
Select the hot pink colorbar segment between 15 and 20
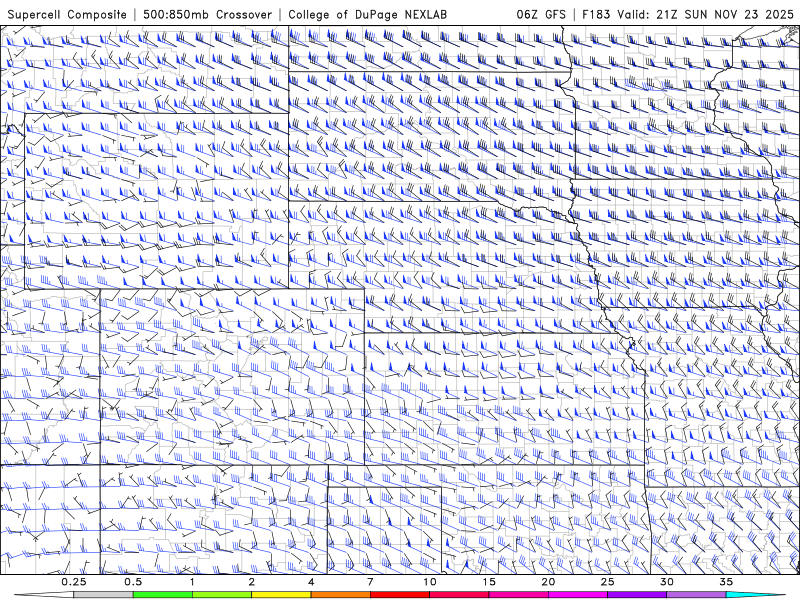point(518,595)
